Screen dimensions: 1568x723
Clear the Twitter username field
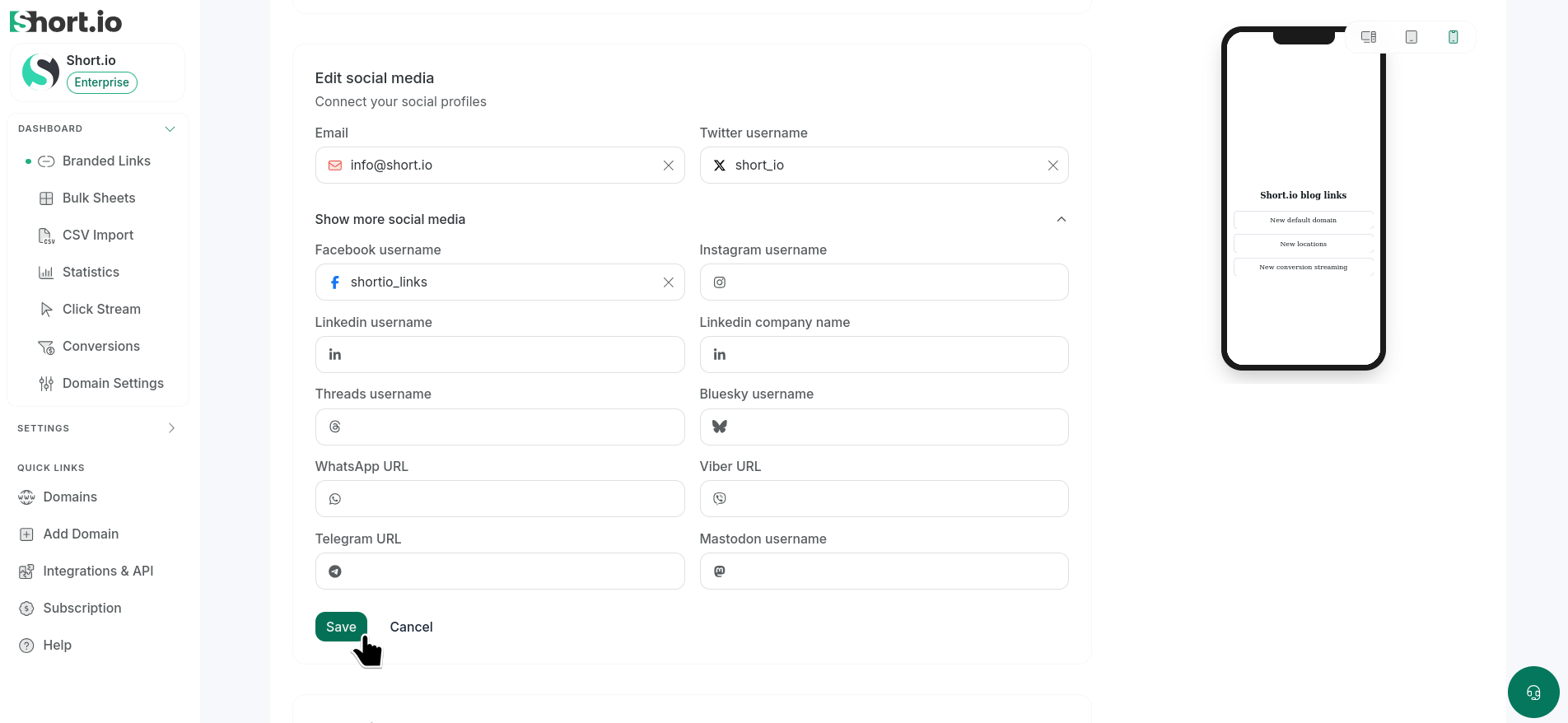[x=1053, y=166]
